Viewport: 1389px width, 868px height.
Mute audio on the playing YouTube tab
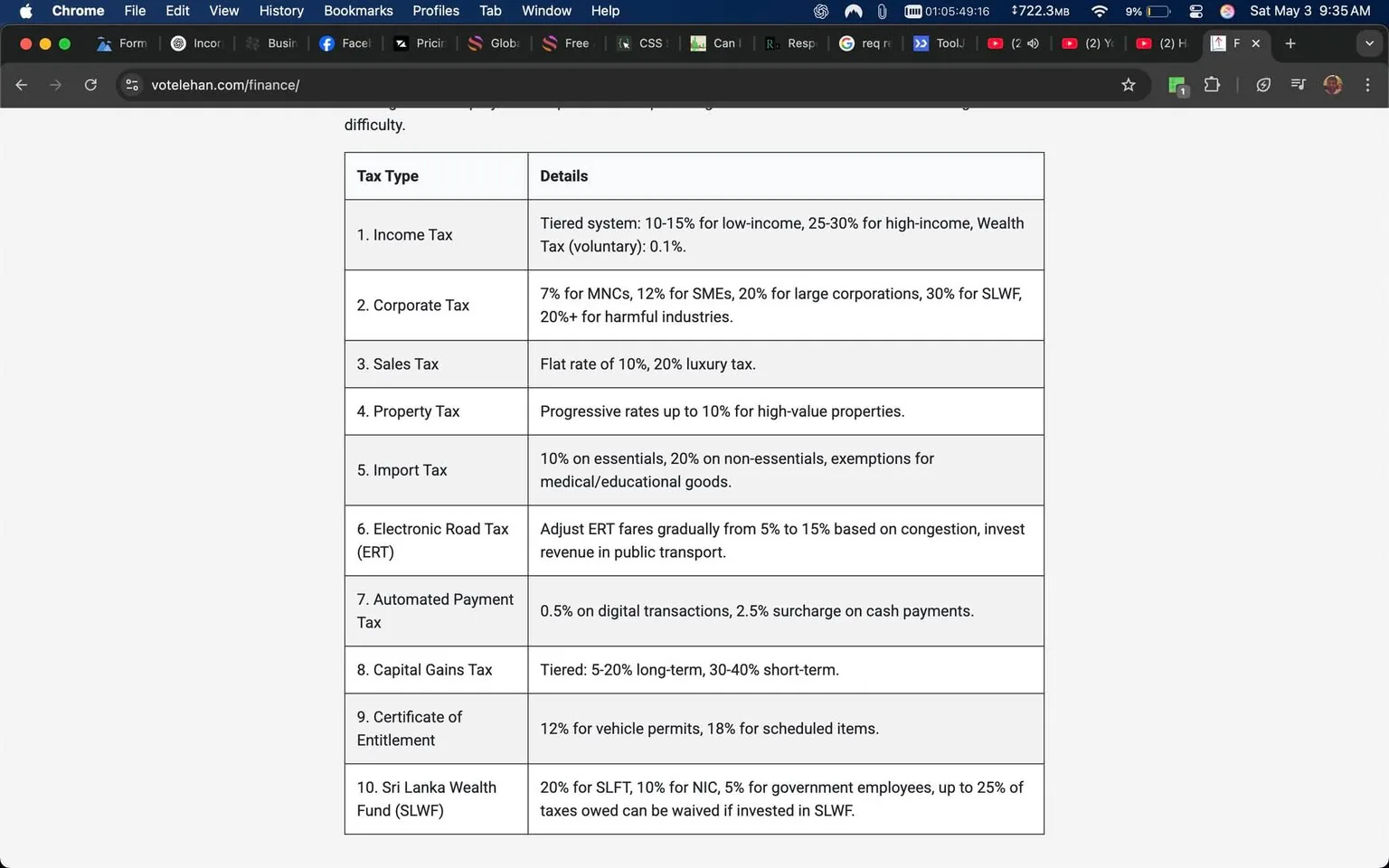click(x=1034, y=42)
